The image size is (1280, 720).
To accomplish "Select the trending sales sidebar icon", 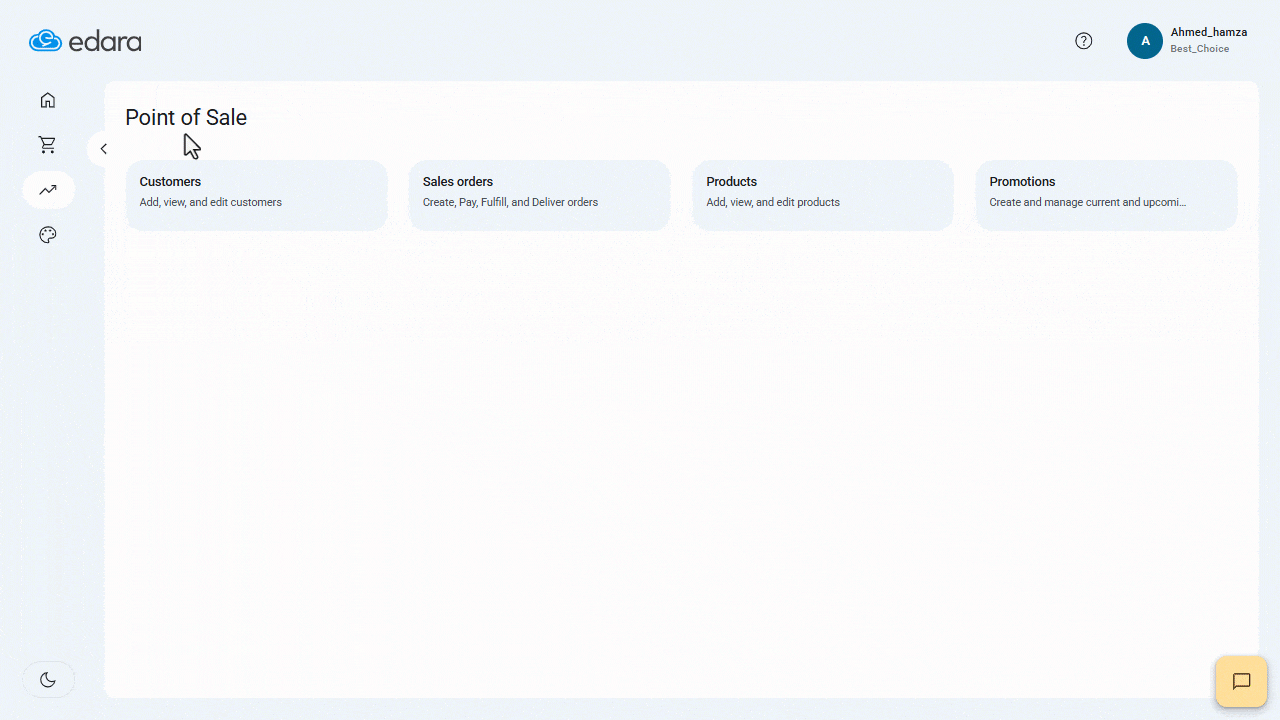I will pos(48,190).
